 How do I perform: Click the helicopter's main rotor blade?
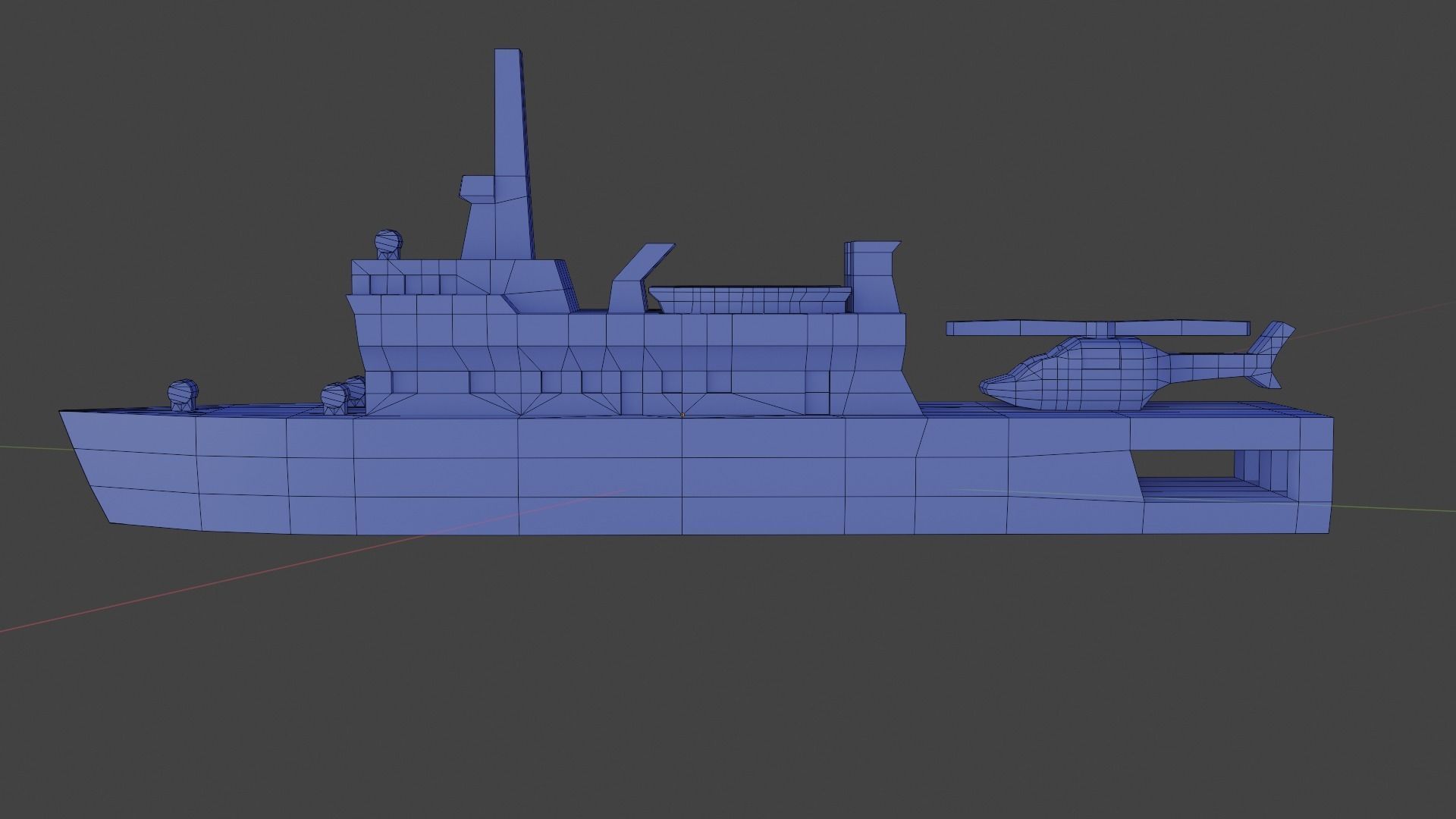(x=1097, y=328)
